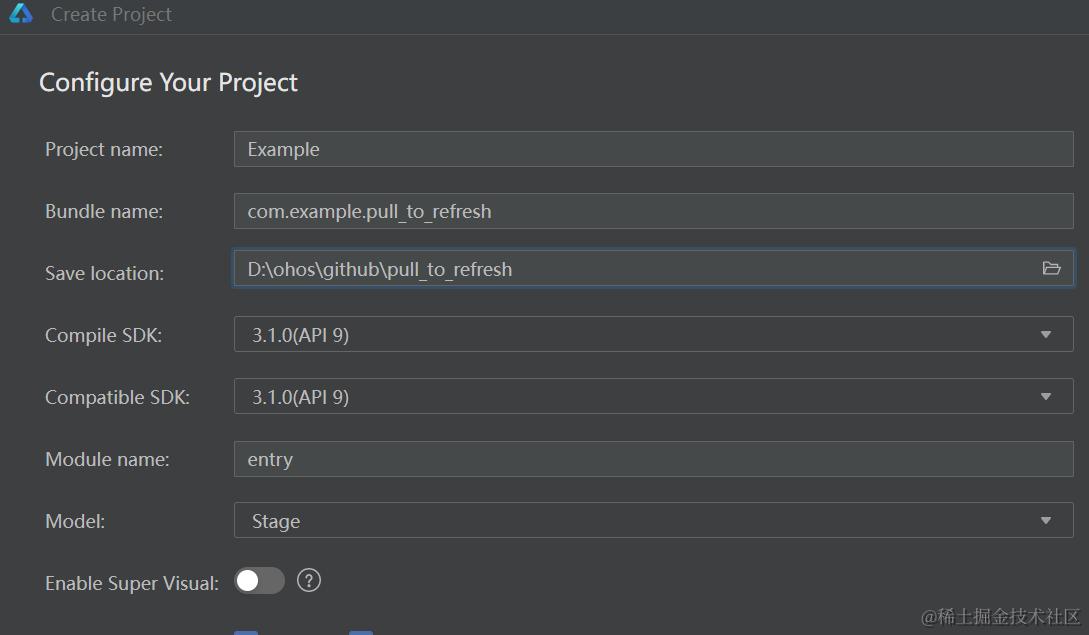Click the DevEco Studio logo icon
The width and height of the screenshot is (1089, 635).
point(21,14)
